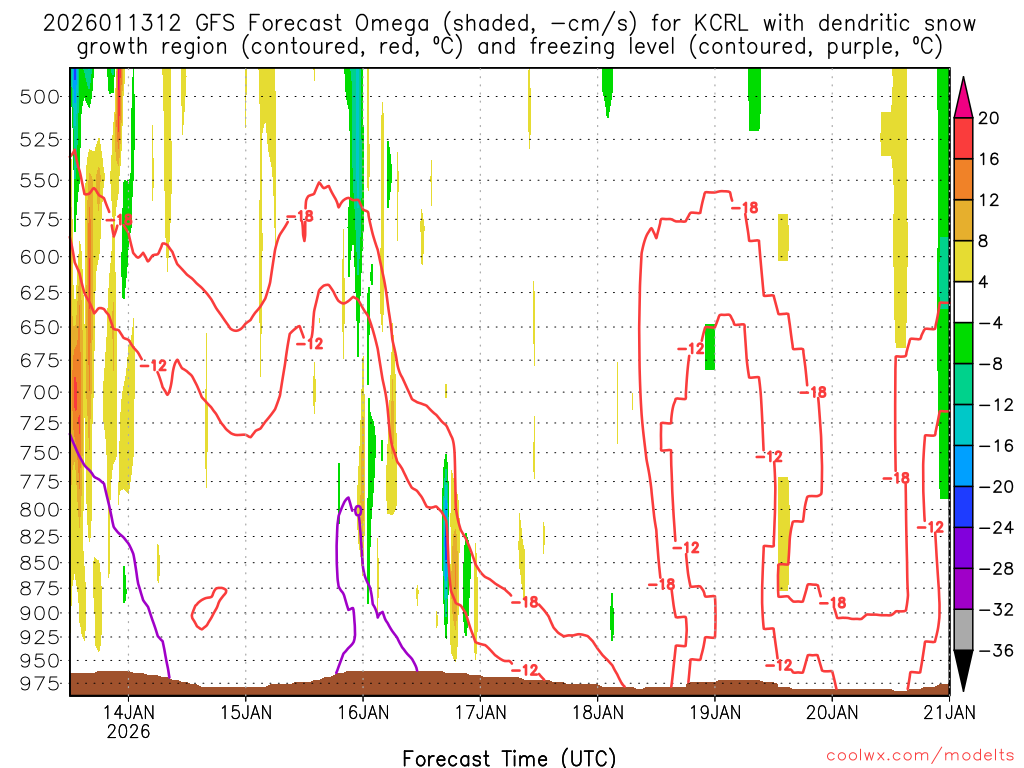Click the green -4 to -8 color bar segment
Viewport: 1024px width, 768px height.
pyautogui.click(x=963, y=343)
